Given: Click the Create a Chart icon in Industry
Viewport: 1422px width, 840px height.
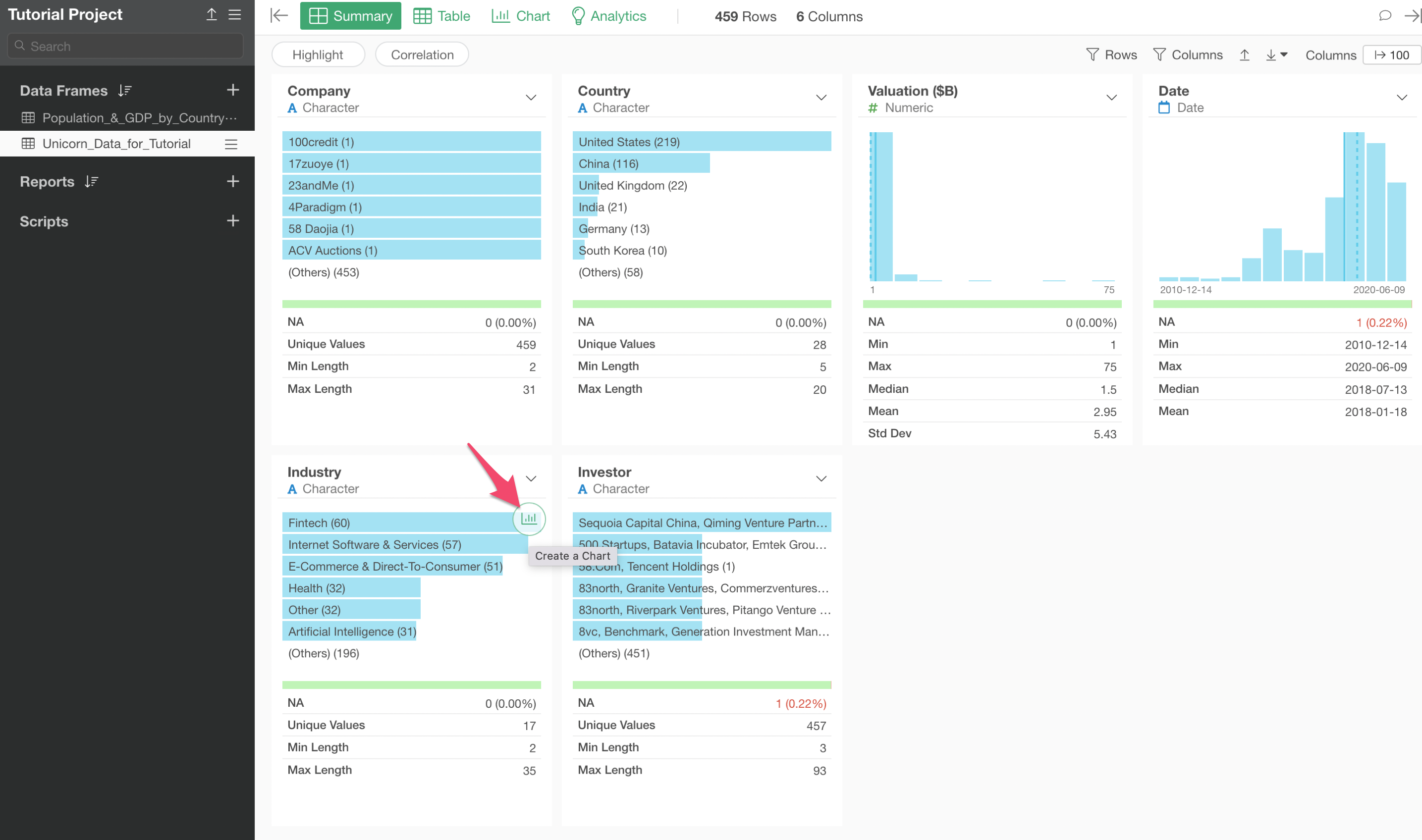Looking at the screenshot, I should pyautogui.click(x=529, y=519).
